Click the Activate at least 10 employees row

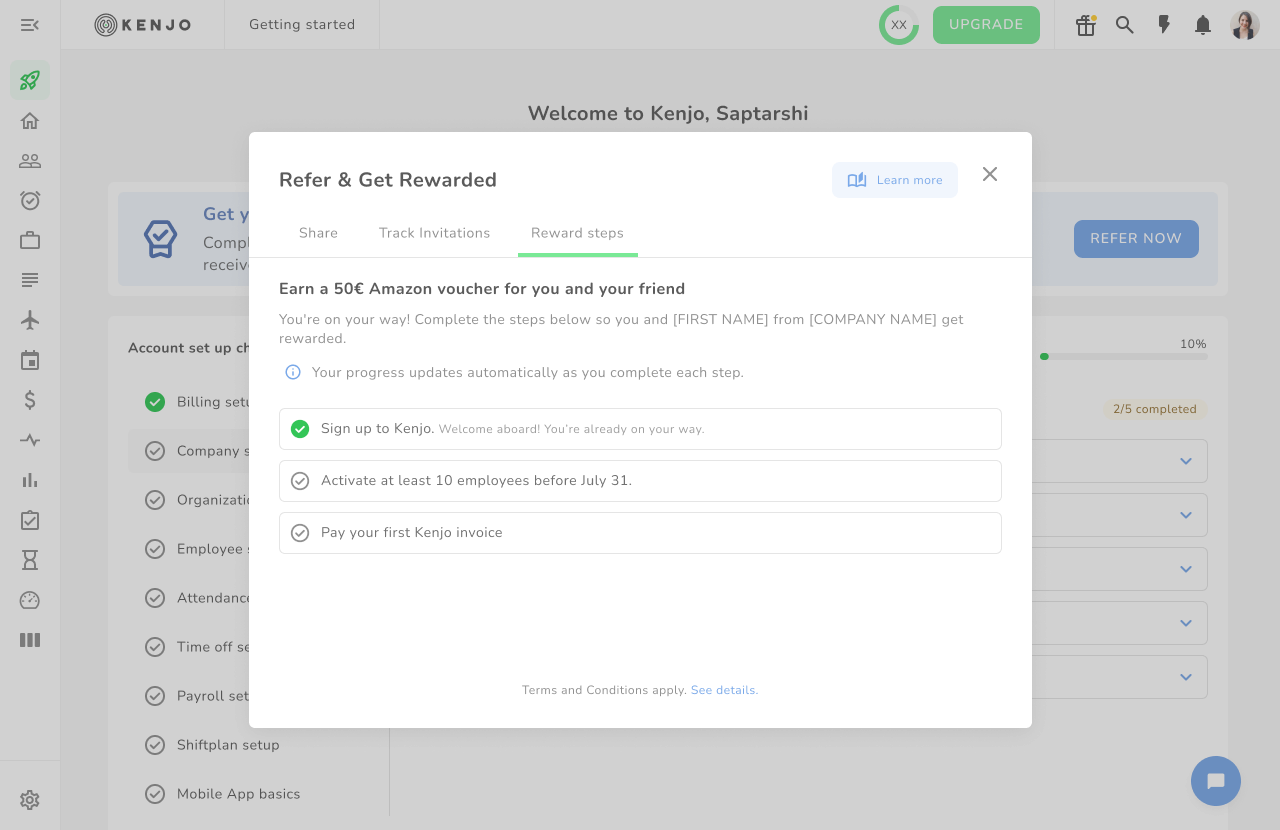pos(640,481)
